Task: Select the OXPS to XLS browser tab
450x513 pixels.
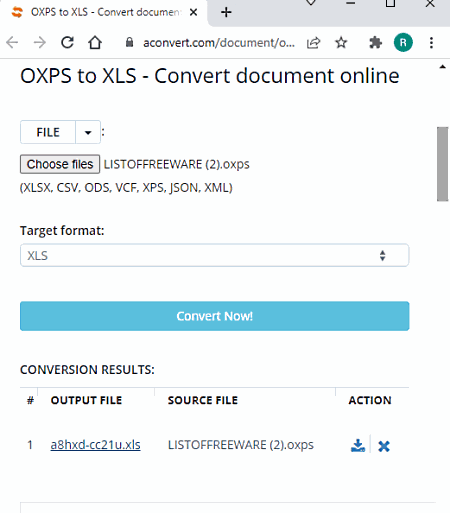Action: pyautogui.click(x=103, y=13)
